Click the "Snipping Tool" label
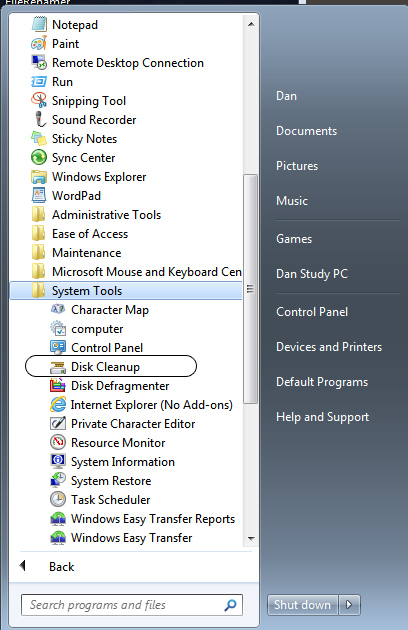 [89, 101]
